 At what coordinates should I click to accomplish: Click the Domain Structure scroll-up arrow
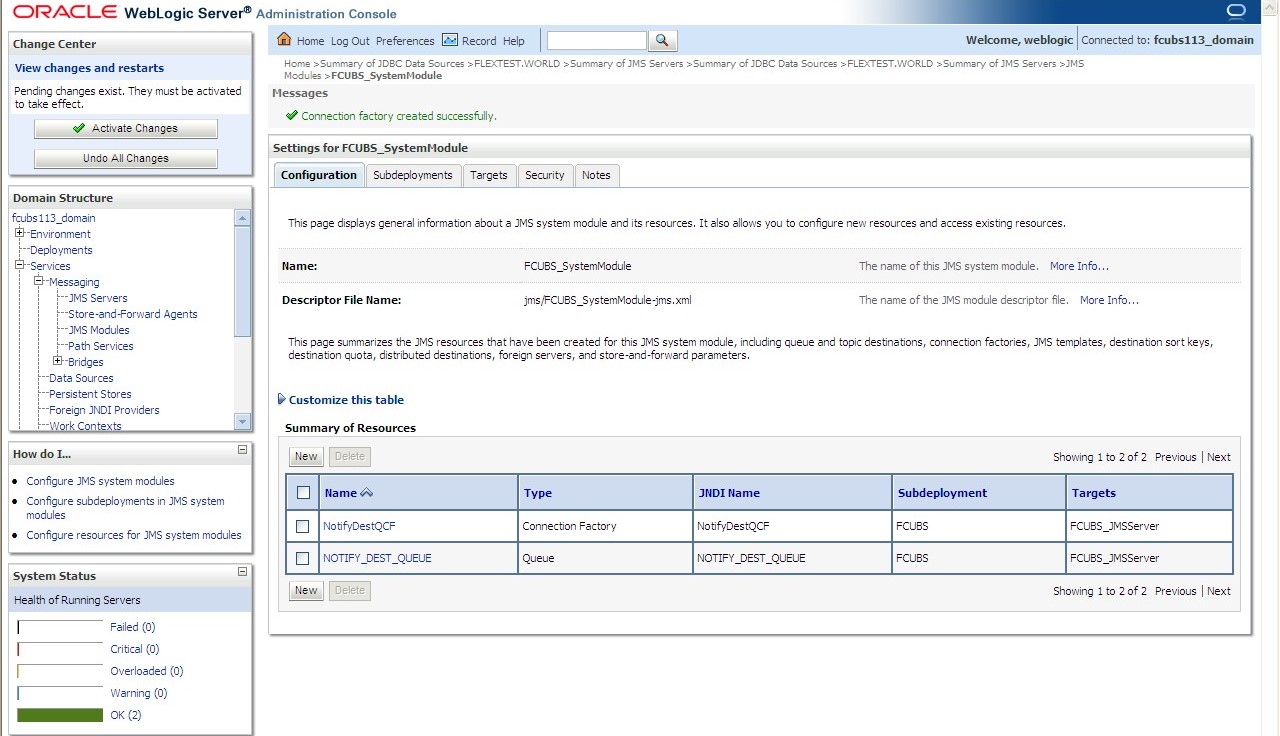[x=243, y=218]
